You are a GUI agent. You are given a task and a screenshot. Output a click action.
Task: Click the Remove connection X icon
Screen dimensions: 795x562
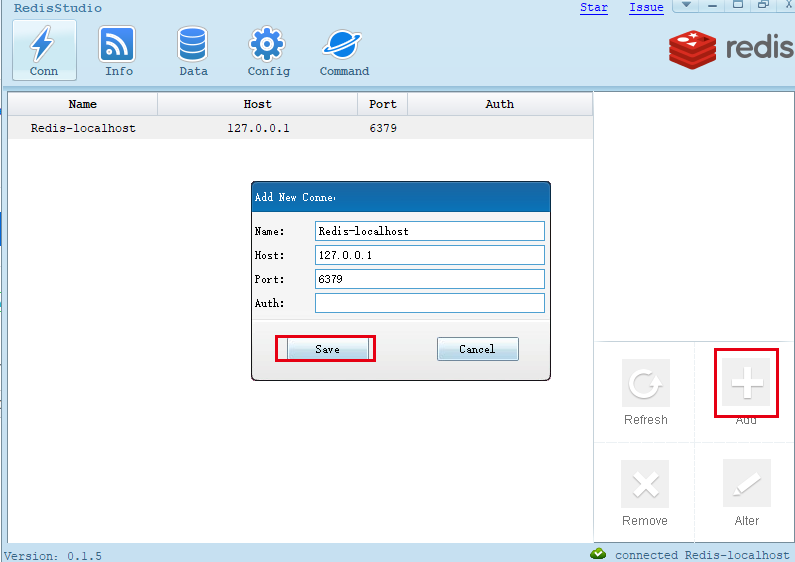click(x=645, y=485)
